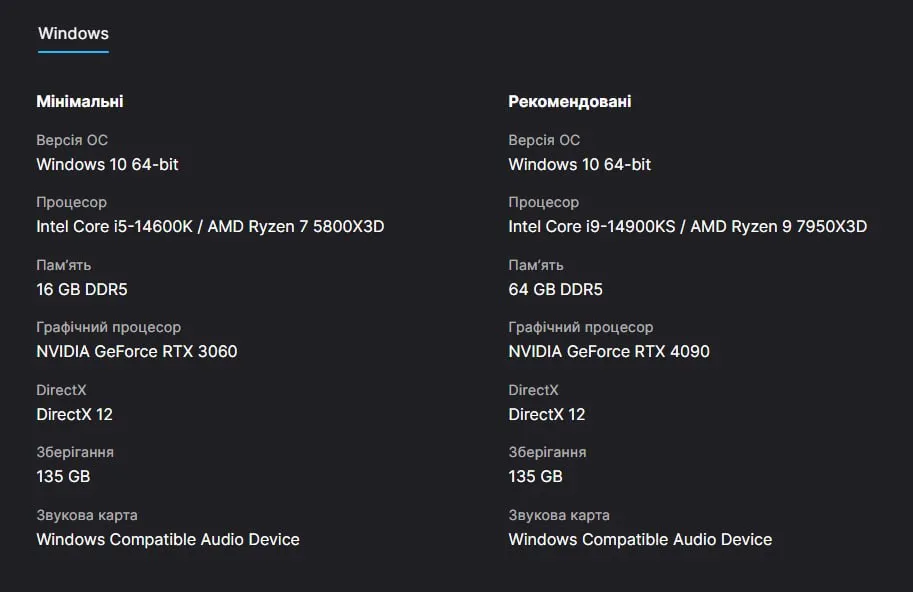
Task: Click Windows Compatible Audio Device under Рекомендовані
Action: [640, 540]
